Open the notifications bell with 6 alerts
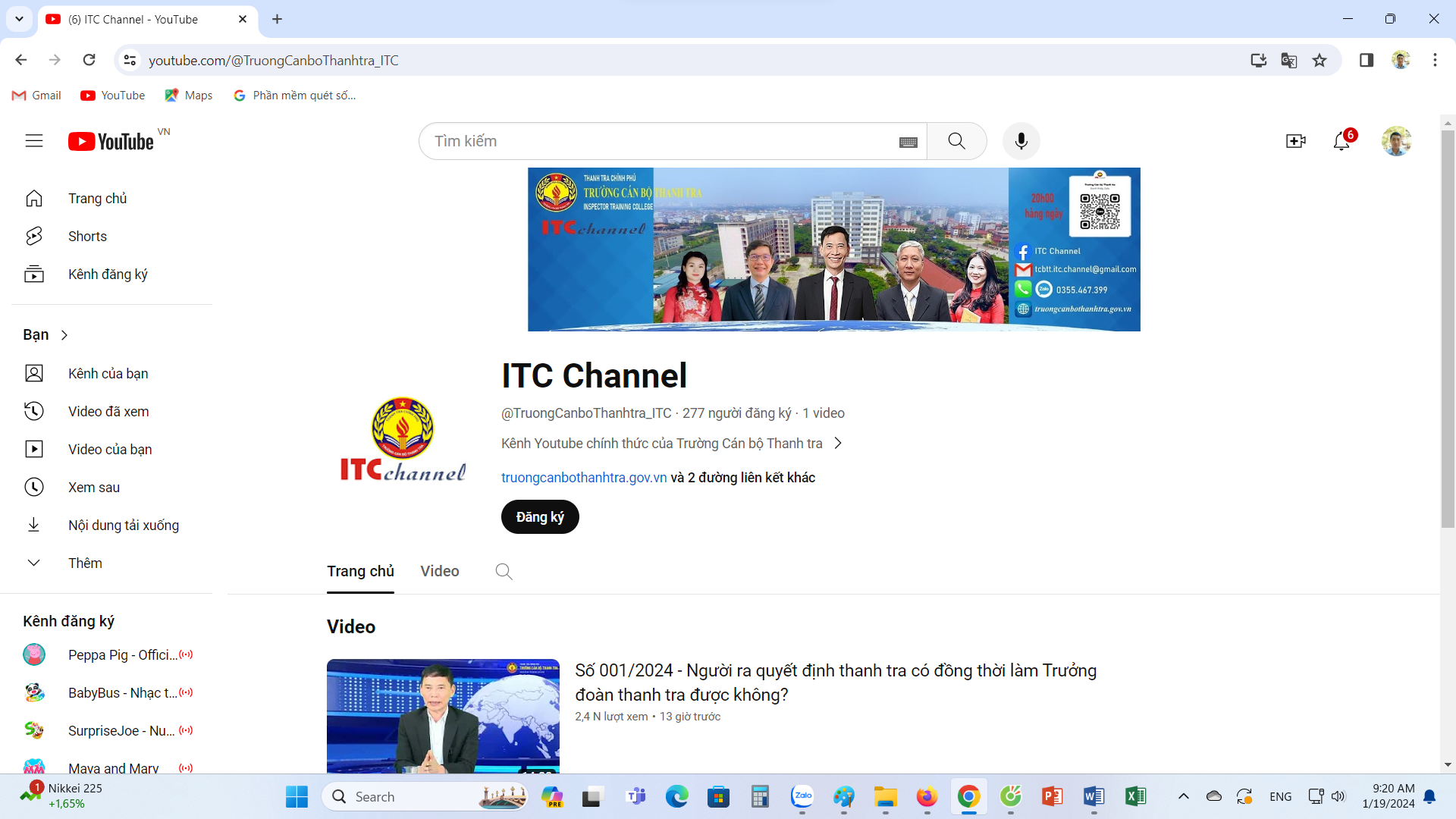Screen dimensions: 1456x819 (1341, 141)
